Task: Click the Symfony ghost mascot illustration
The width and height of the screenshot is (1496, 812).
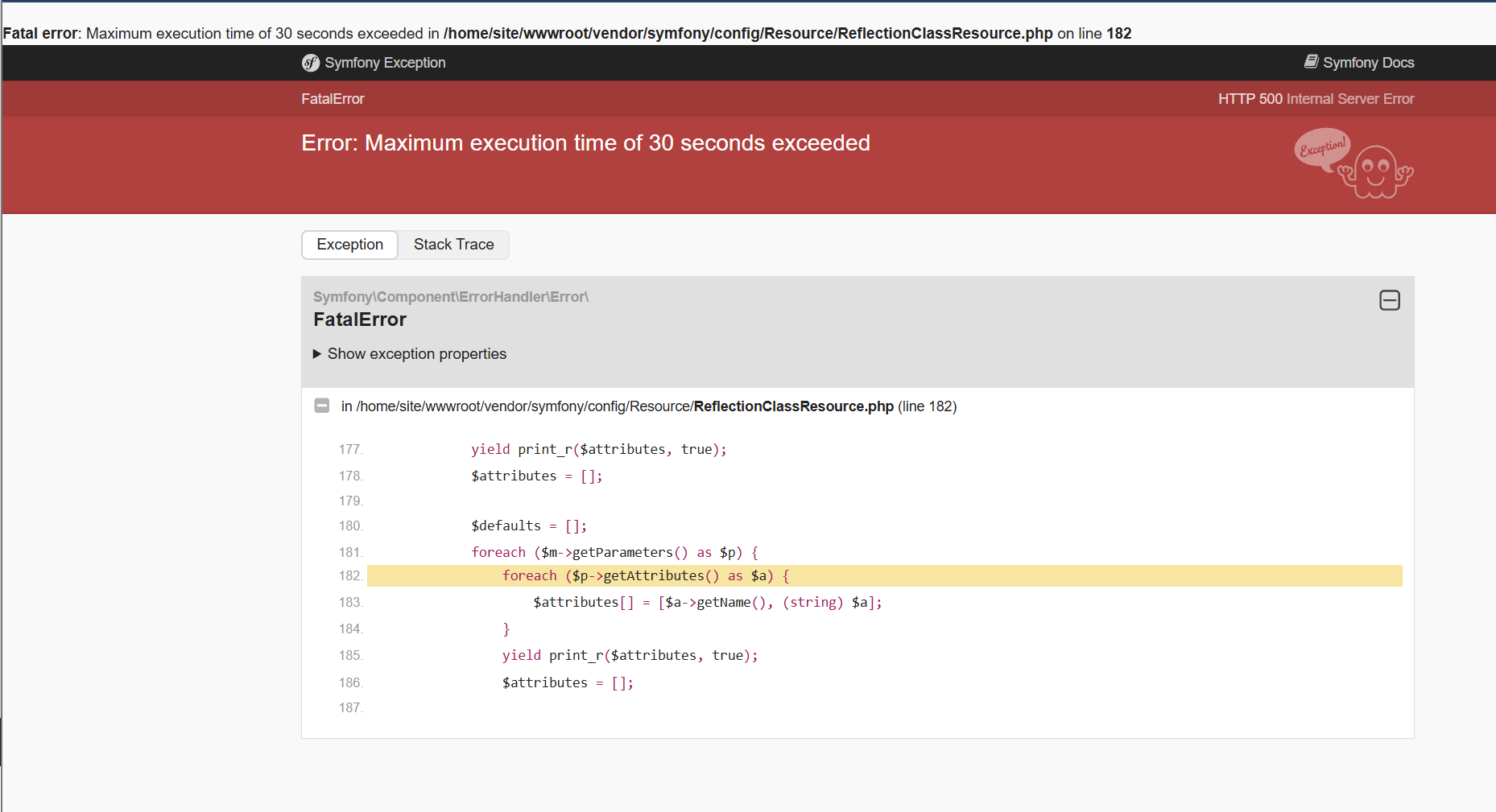Action: pos(1376,171)
